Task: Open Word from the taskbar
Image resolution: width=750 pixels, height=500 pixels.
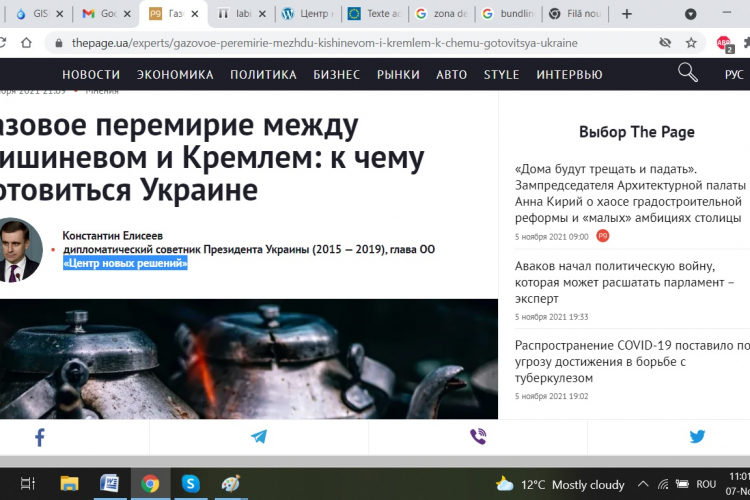Action: coord(110,484)
